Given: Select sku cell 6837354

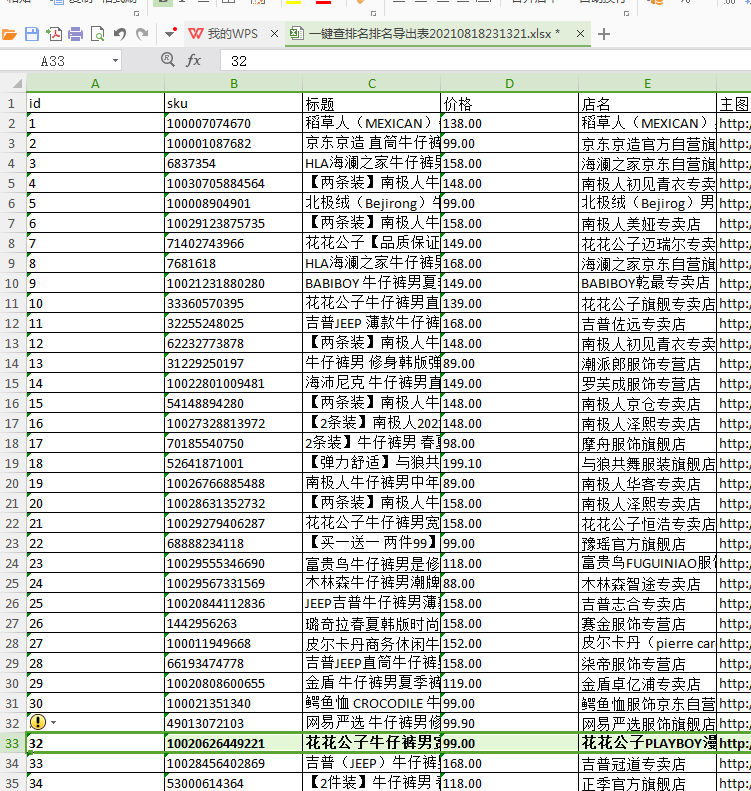Looking at the screenshot, I should click(234, 163).
